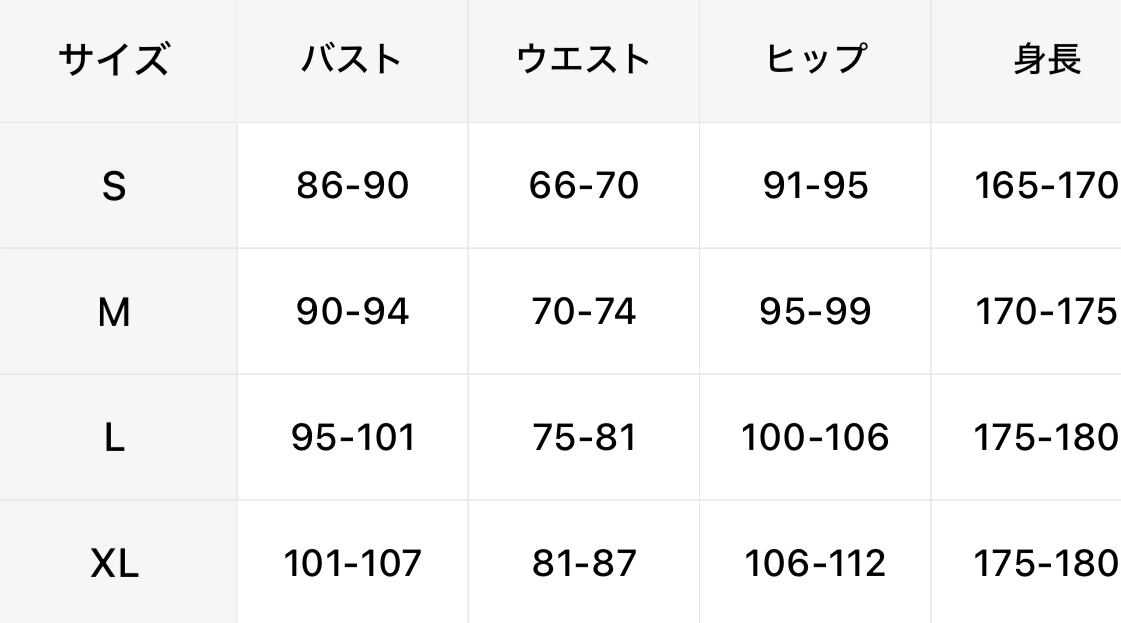This screenshot has width=1121, height=623.
Task: Click the 86-90 bust cell
Action: pos(352,186)
